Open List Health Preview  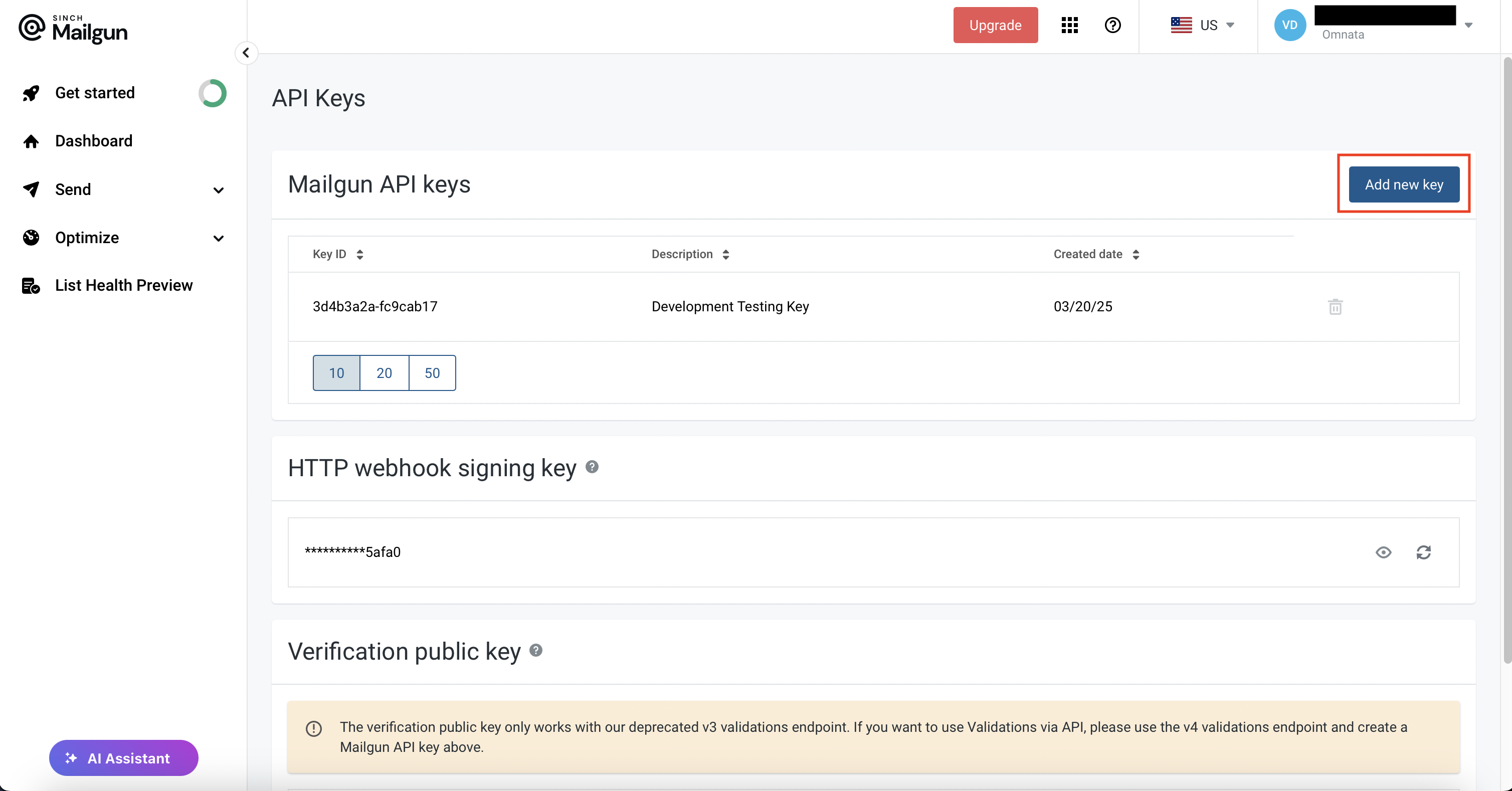(x=123, y=285)
